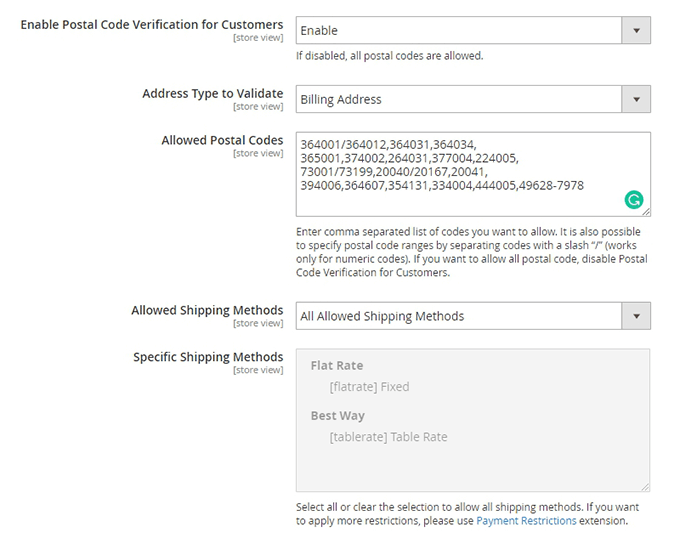Select the [flatrate] Fixed shipping option
Image resolution: width=680 pixels, height=544 pixels.
point(369,387)
